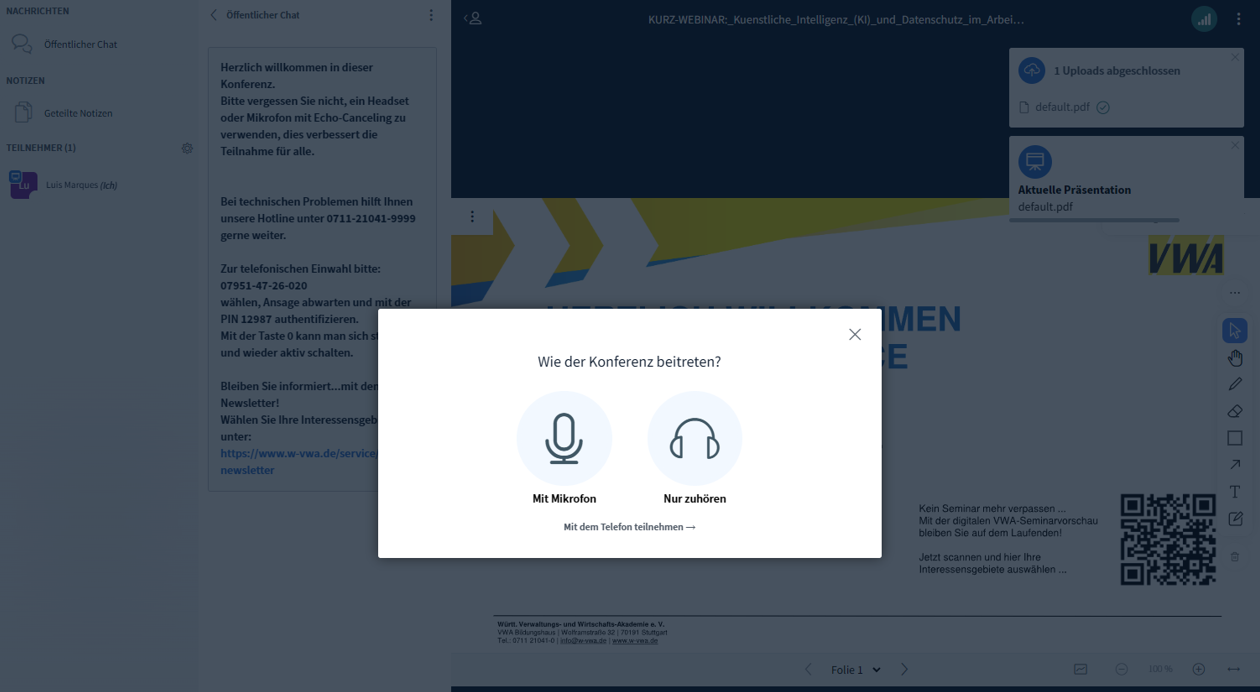Zoom in on the presentation
1260x692 pixels.
tap(1198, 670)
